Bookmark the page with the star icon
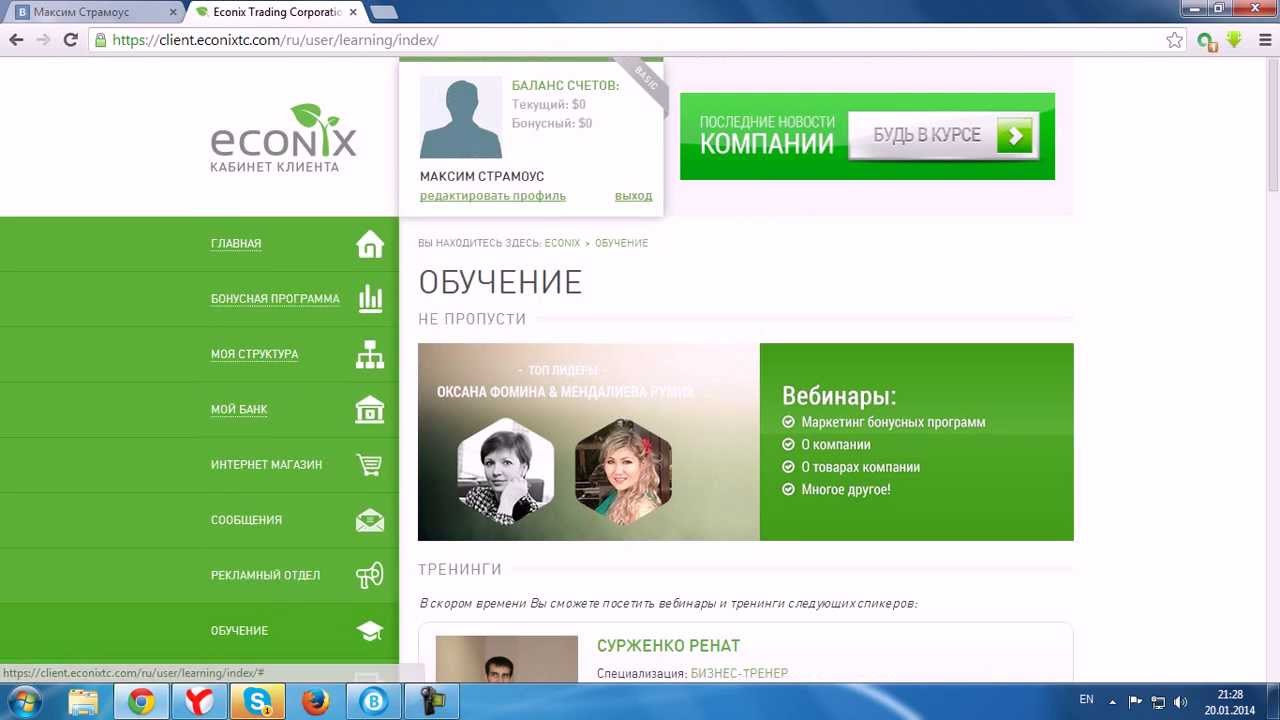Viewport: 1280px width, 720px height. coord(1174,40)
